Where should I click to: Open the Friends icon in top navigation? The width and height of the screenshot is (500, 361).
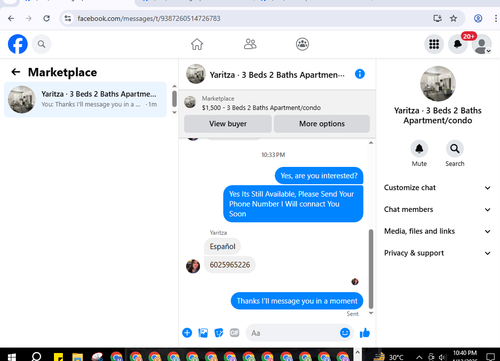pyautogui.click(x=250, y=44)
